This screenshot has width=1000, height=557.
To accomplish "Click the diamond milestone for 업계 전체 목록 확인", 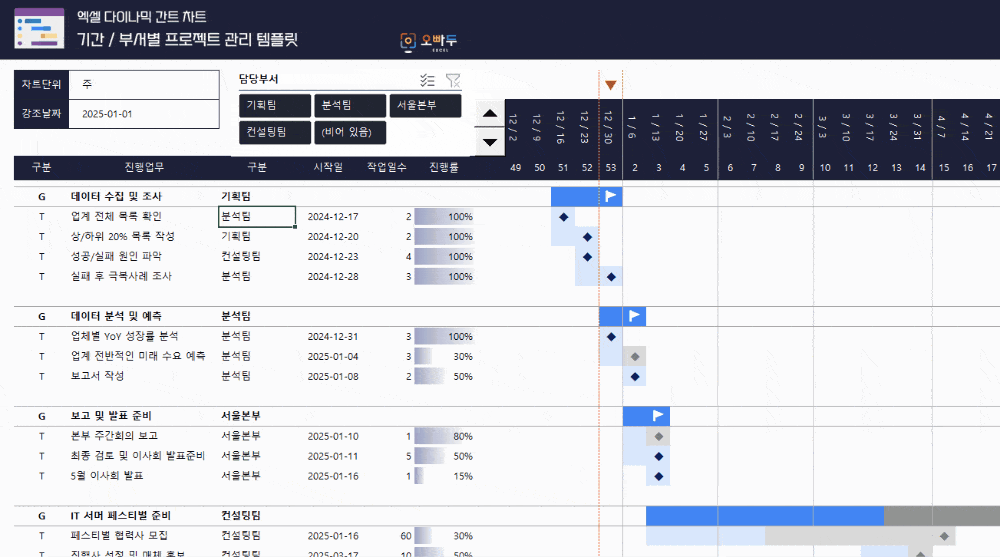I will [x=563, y=216].
